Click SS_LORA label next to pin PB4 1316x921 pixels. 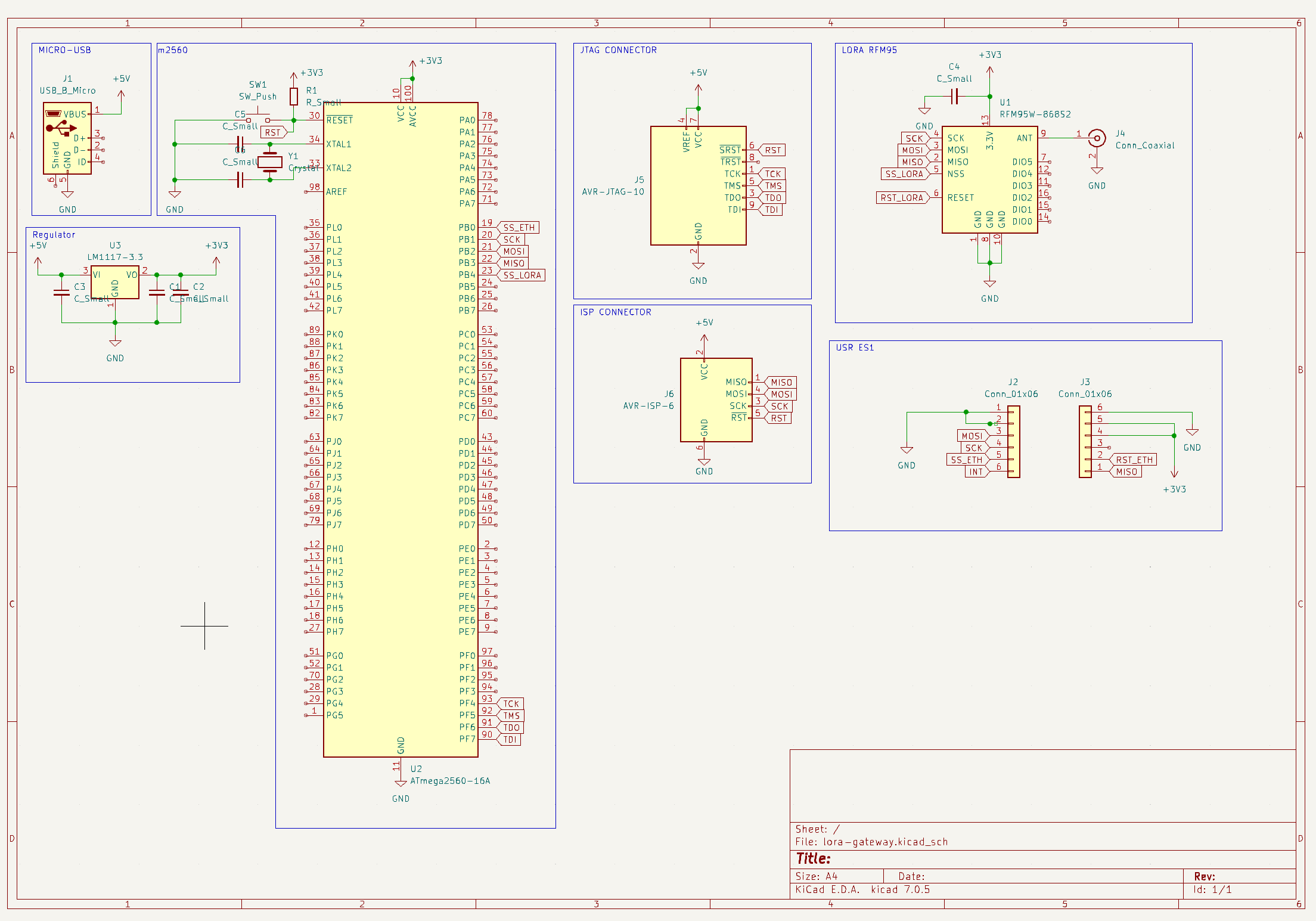[521, 275]
